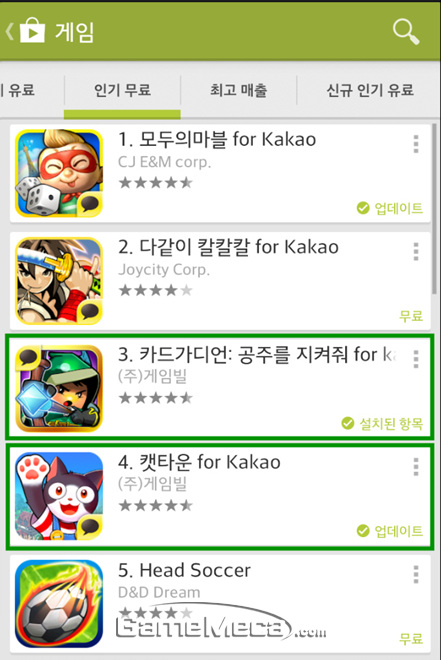Tap 업데이트 on 캣타운 for Kakao
Viewport: 441px width, 660px height.
[x=390, y=531]
